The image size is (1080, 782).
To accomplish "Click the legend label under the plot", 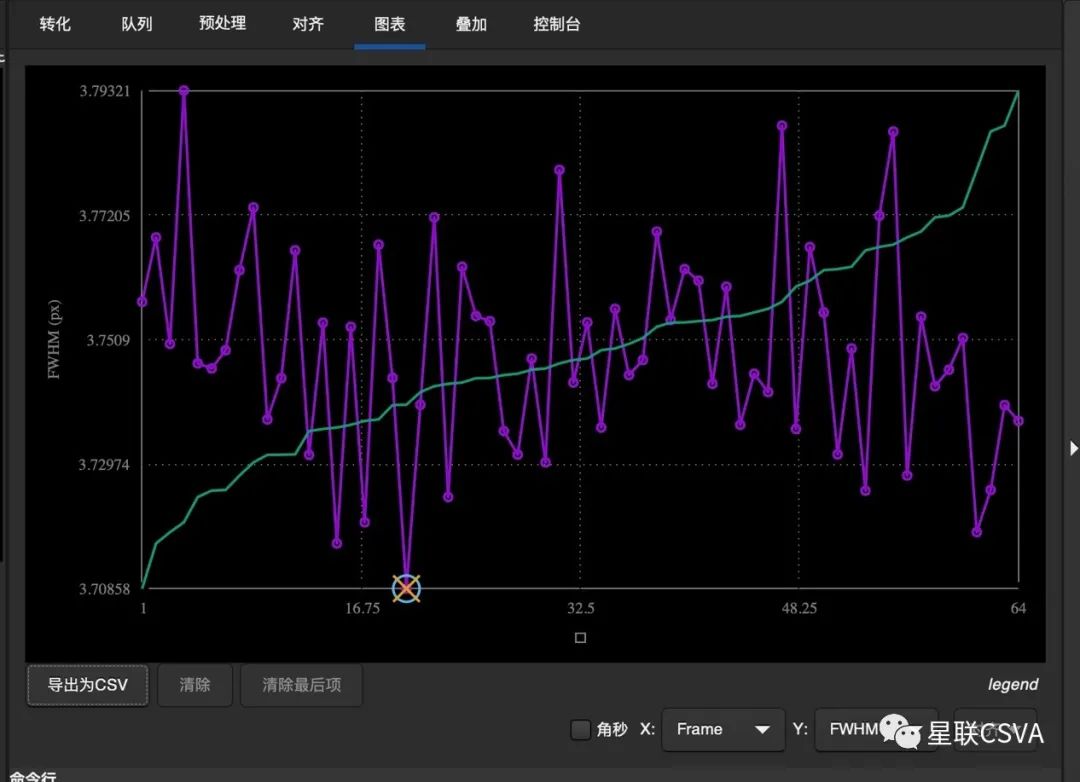I will (1013, 685).
